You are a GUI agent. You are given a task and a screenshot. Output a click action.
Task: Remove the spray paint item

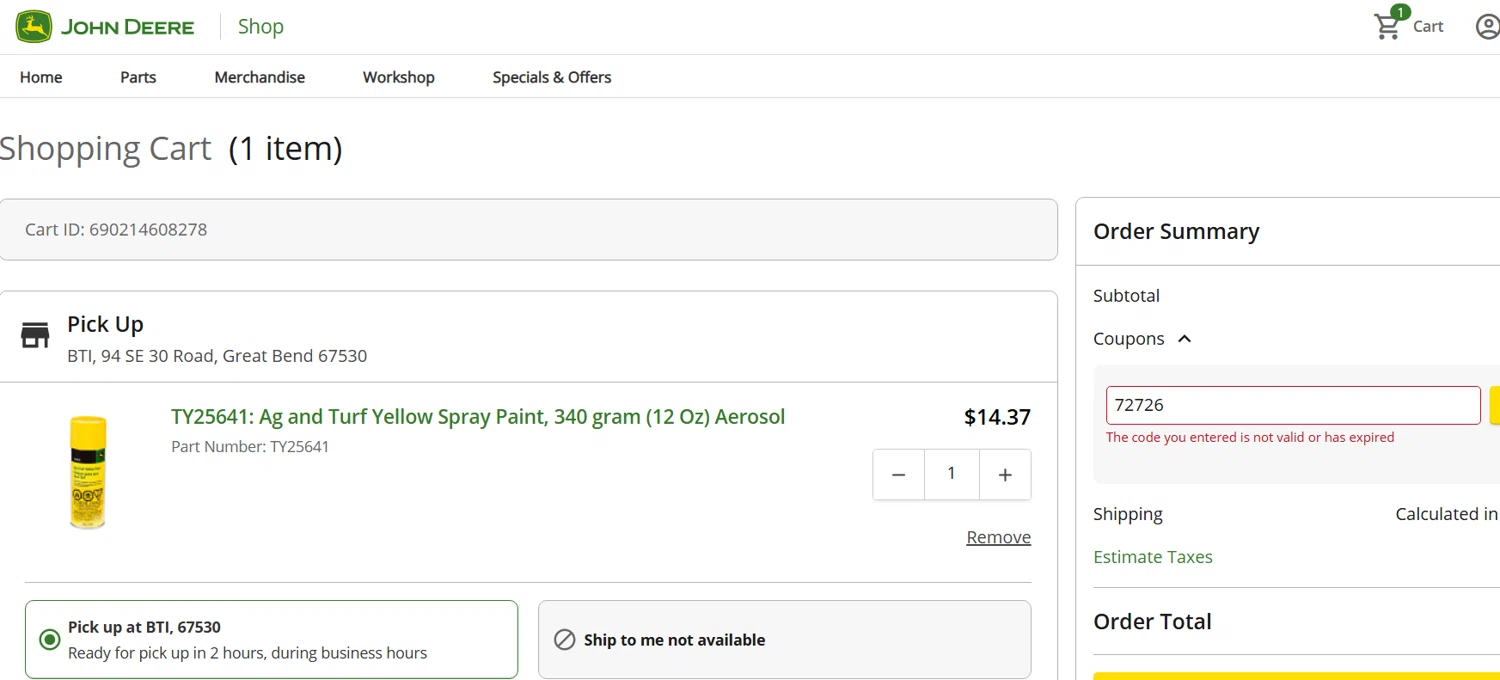click(998, 537)
